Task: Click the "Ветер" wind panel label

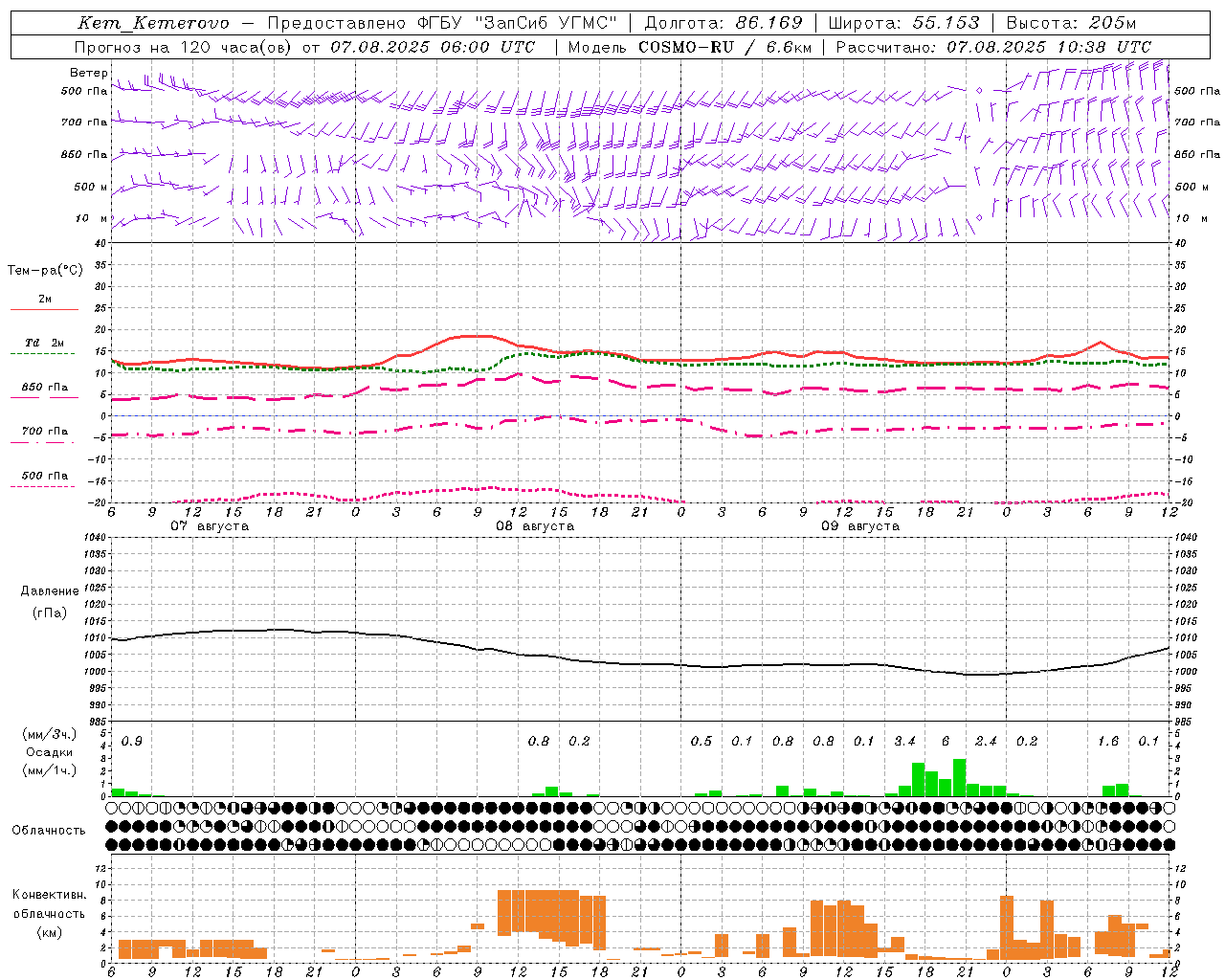Action: [89, 73]
